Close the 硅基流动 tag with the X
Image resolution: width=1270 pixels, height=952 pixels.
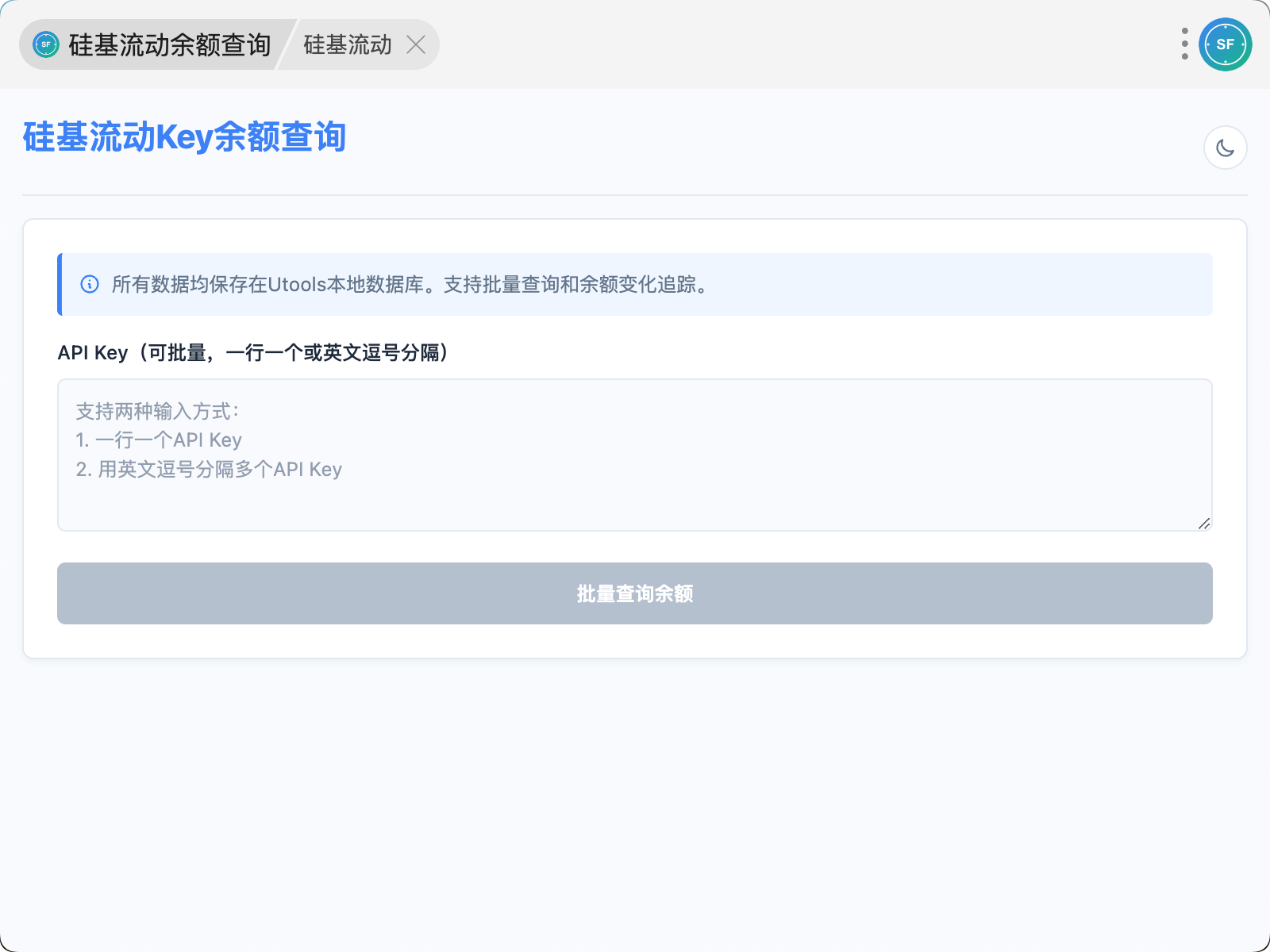point(416,44)
